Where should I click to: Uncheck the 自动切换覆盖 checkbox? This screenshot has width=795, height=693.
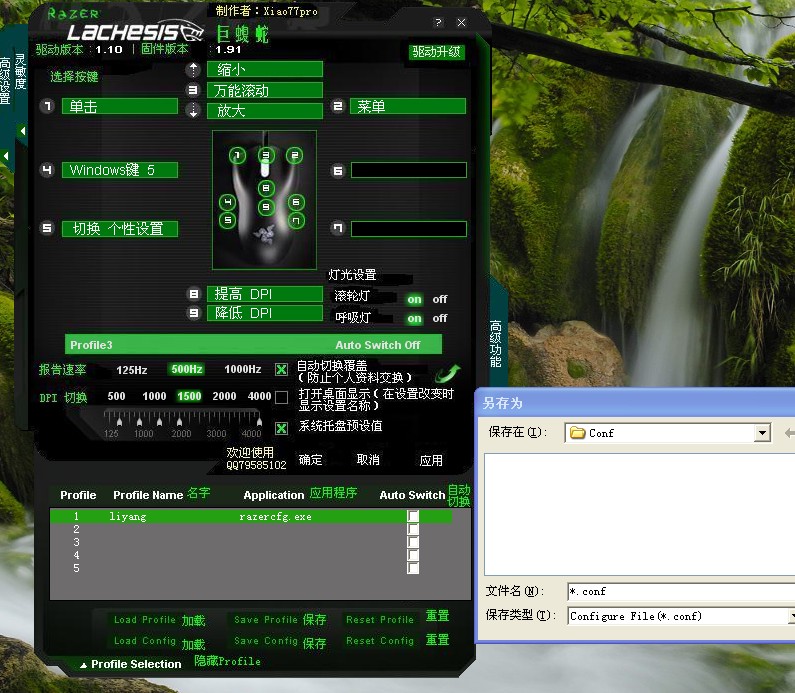coord(282,370)
